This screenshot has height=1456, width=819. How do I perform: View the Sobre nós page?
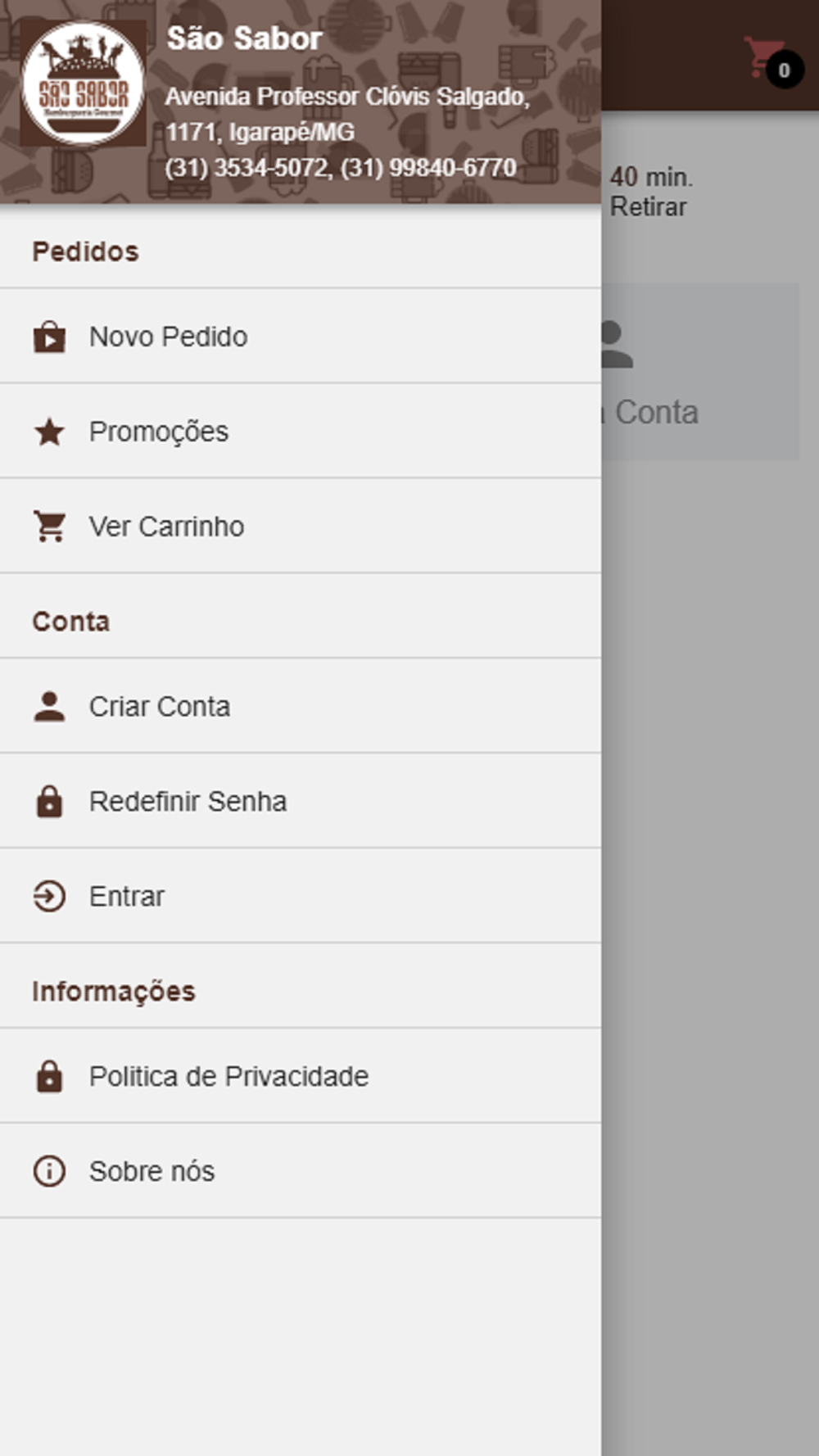tap(152, 1172)
